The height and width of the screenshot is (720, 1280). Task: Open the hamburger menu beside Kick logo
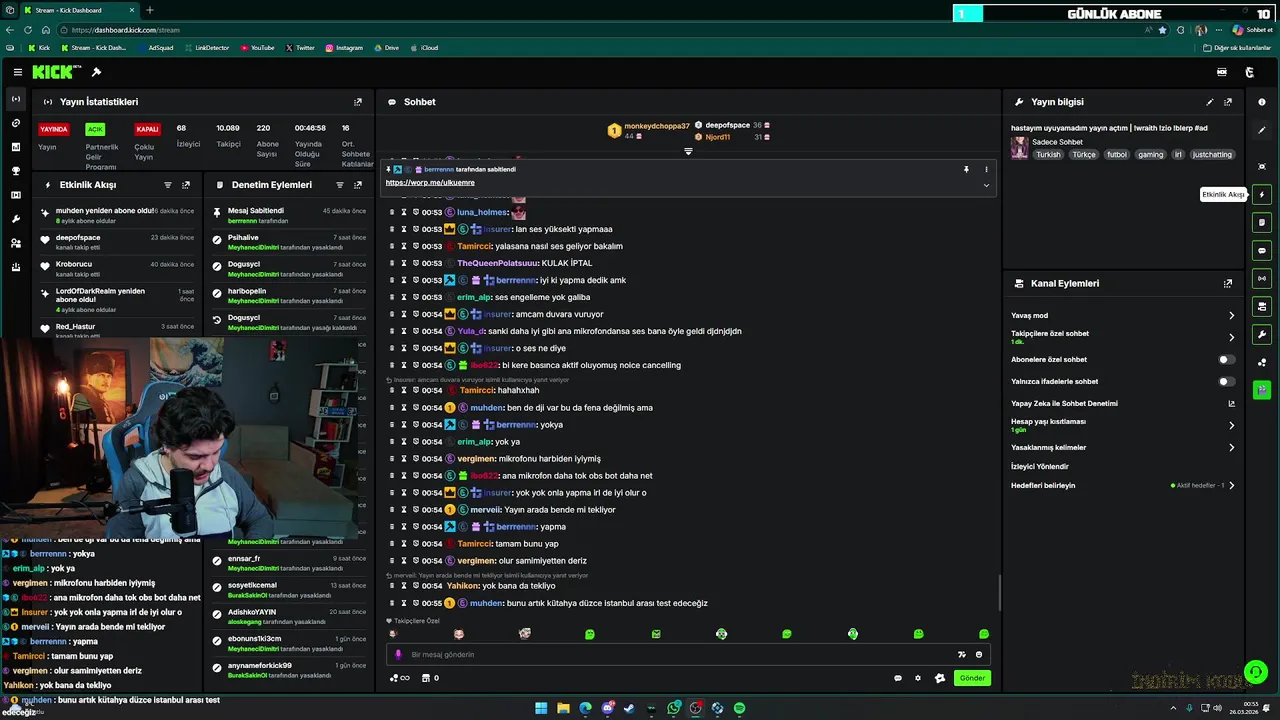click(18, 72)
